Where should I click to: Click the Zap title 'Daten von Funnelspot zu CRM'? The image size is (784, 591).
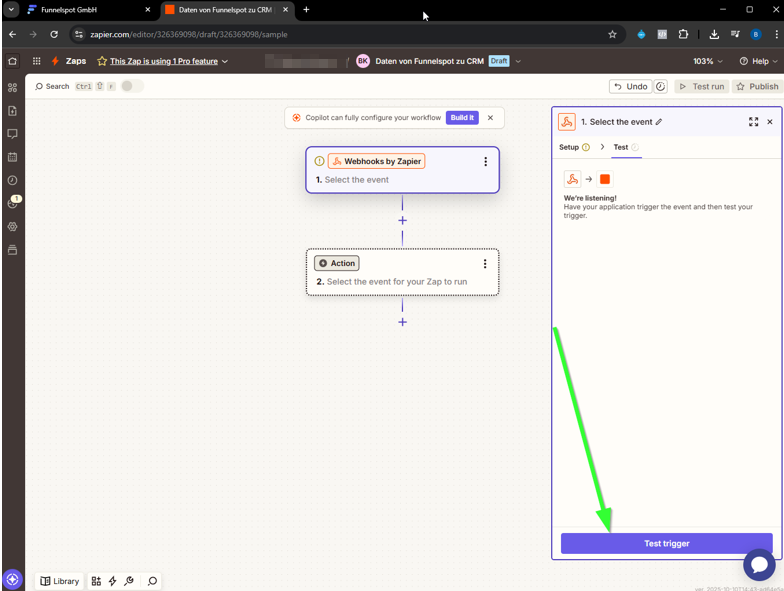click(430, 61)
